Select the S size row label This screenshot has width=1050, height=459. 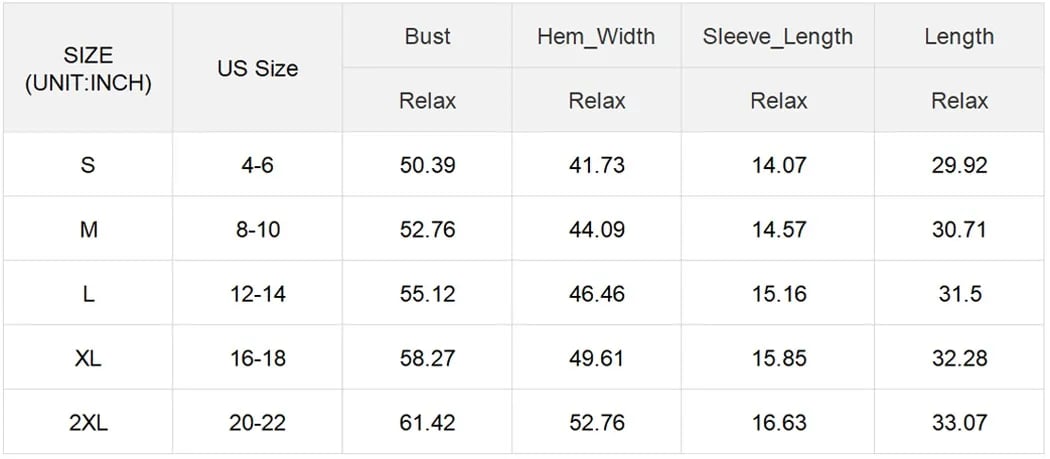(x=88, y=165)
